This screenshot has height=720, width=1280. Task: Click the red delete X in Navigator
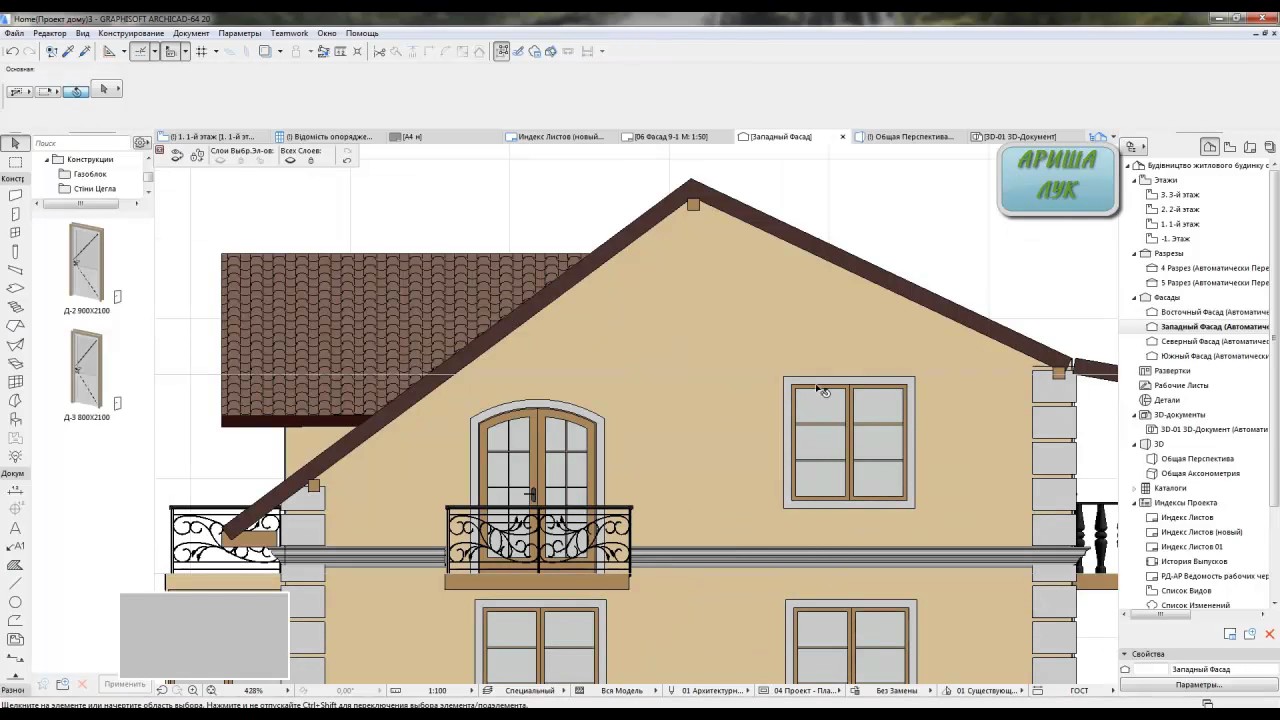1269,634
